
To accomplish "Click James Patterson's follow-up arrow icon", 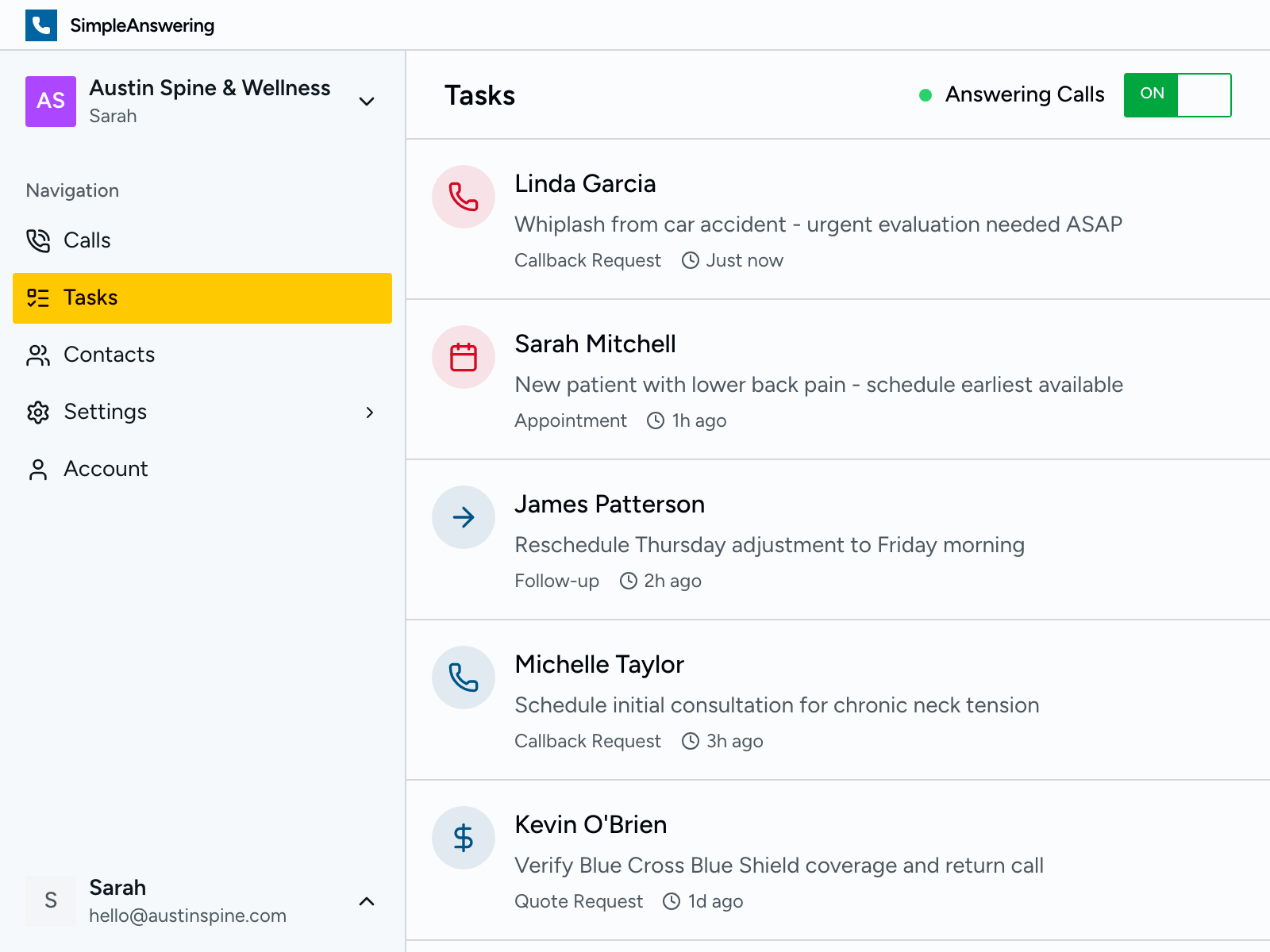I will [x=464, y=517].
